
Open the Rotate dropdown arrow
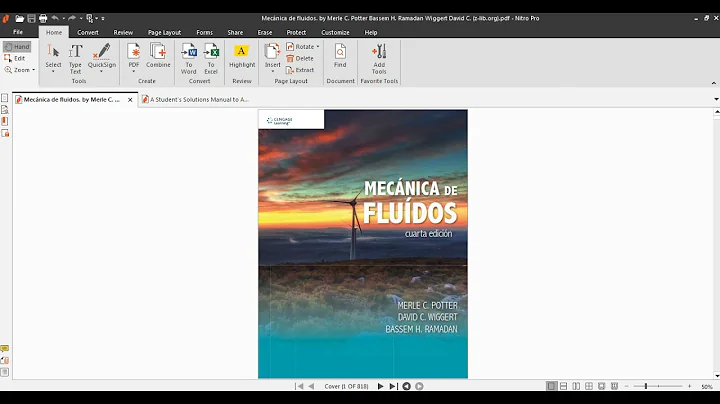(318, 46)
